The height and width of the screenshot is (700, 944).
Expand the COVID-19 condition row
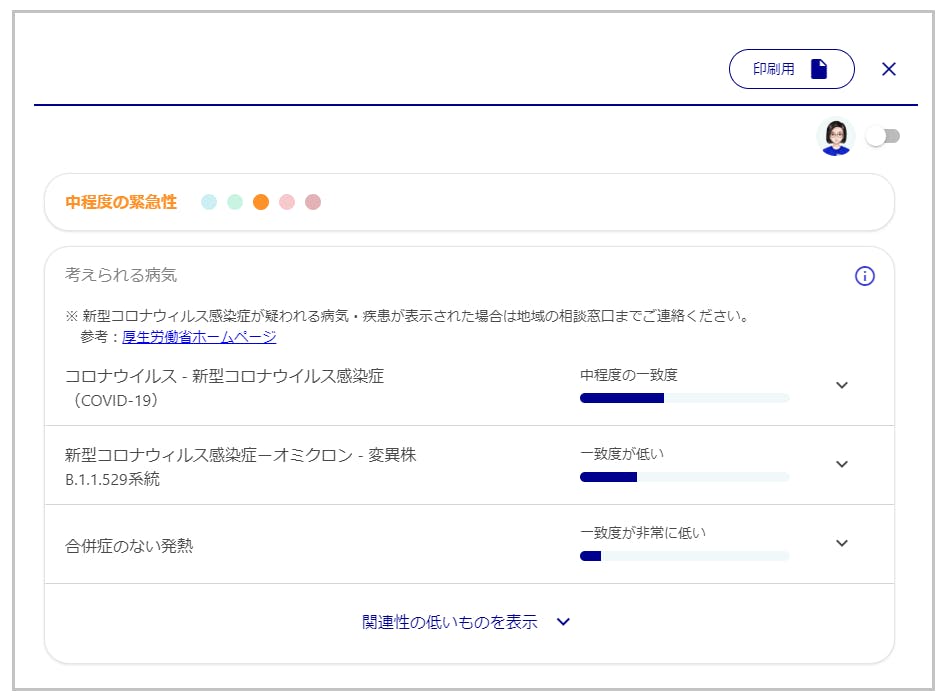842,386
